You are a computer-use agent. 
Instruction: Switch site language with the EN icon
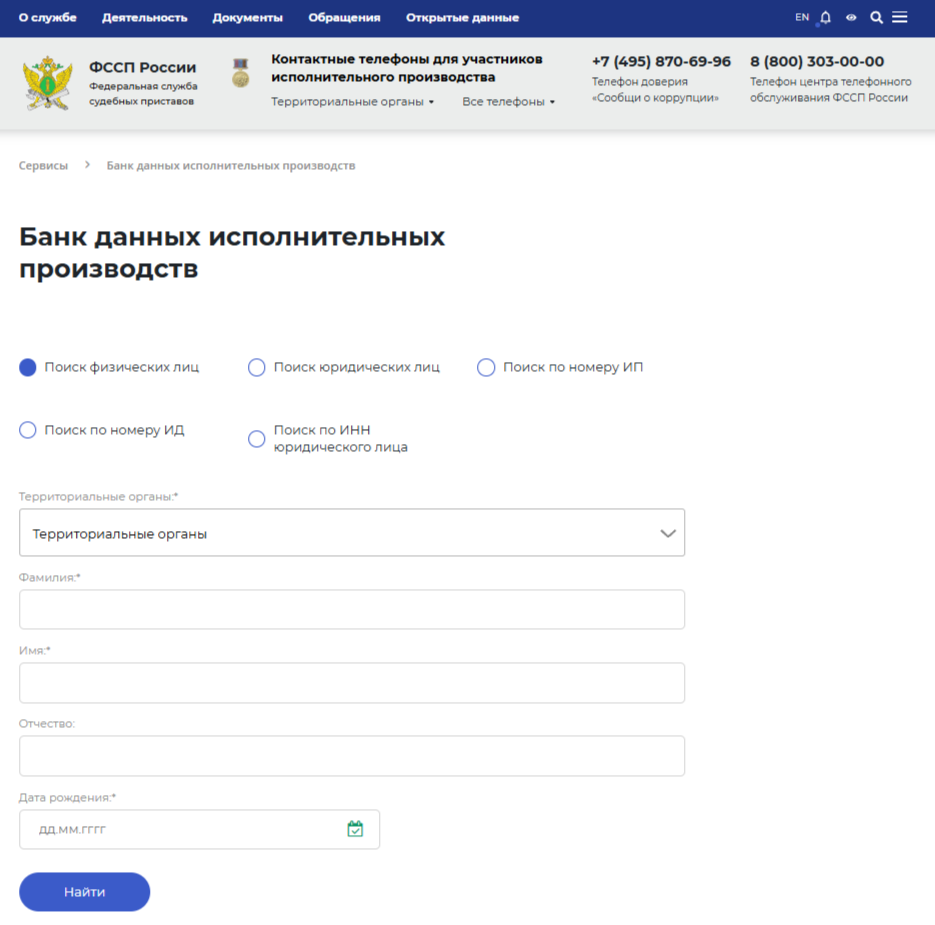(x=801, y=17)
